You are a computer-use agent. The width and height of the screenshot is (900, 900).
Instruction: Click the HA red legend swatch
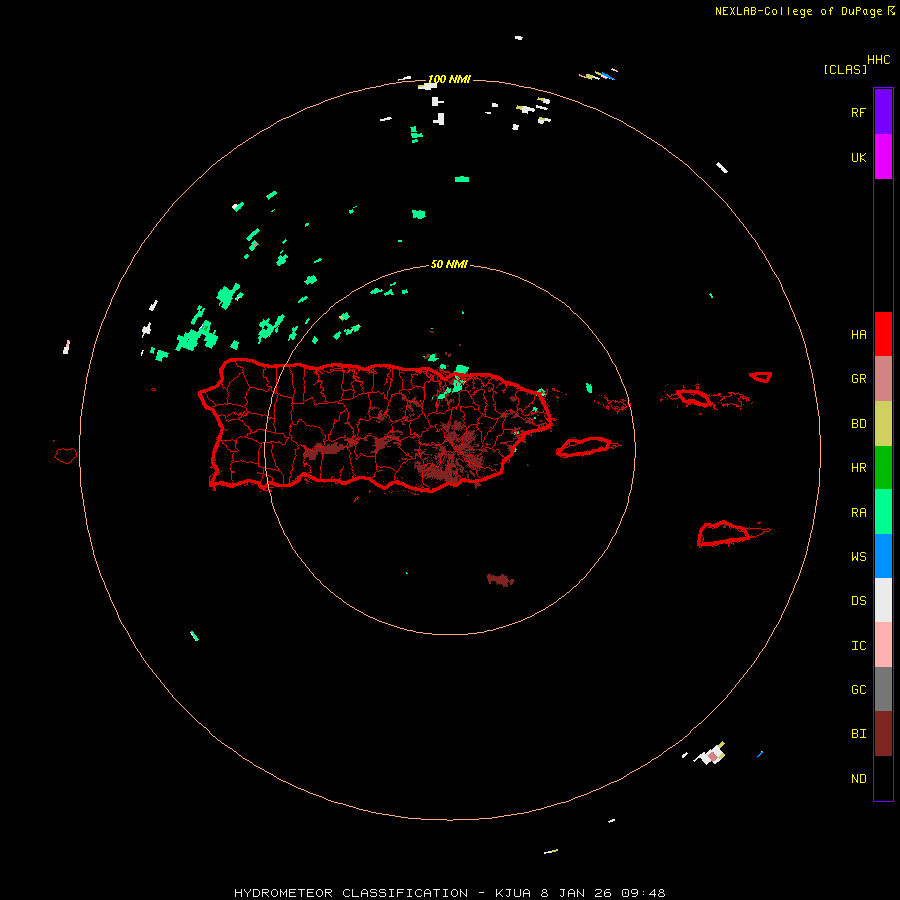(x=883, y=334)
